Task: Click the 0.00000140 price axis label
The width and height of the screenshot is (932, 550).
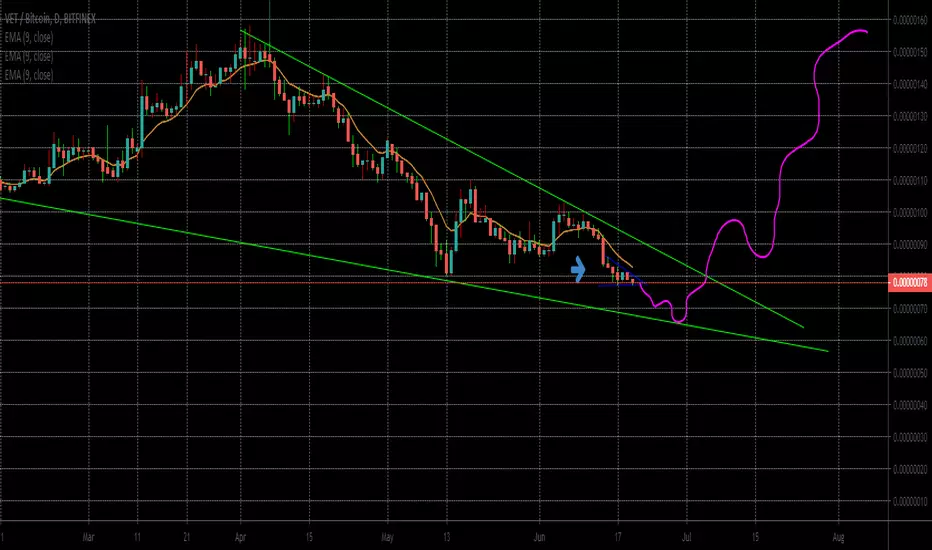Action: [910, 84]
